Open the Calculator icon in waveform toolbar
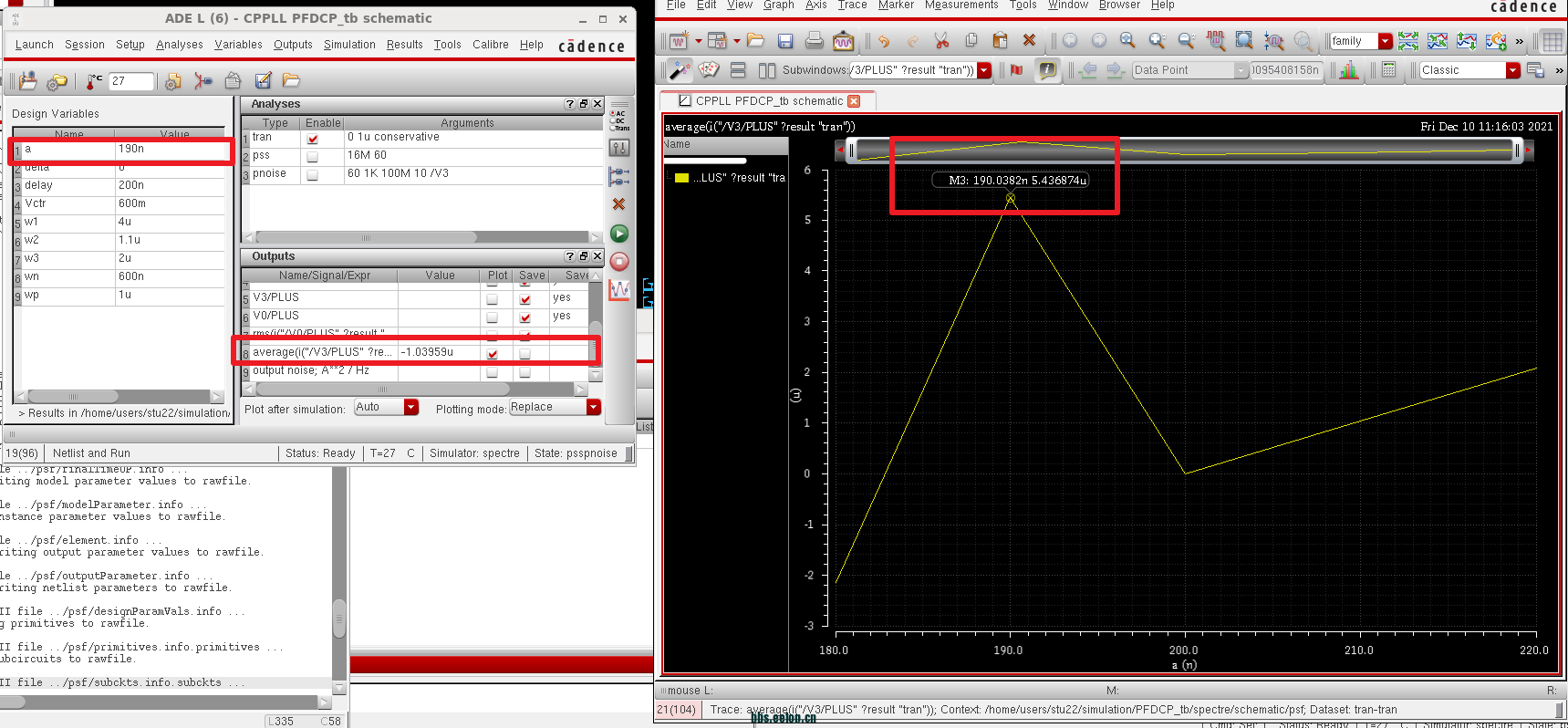The width and height of the screenshot is (1568, 728). click(1389, 70)
